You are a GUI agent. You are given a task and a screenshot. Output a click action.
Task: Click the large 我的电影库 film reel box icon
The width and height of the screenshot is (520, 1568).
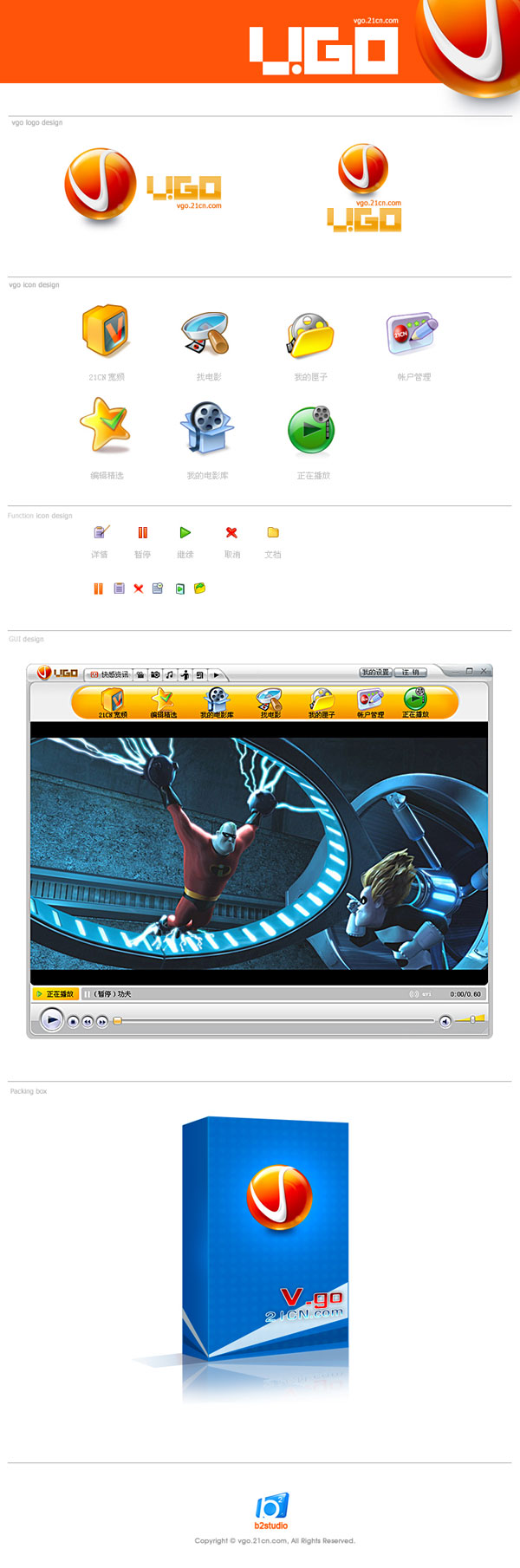point(207,427)
